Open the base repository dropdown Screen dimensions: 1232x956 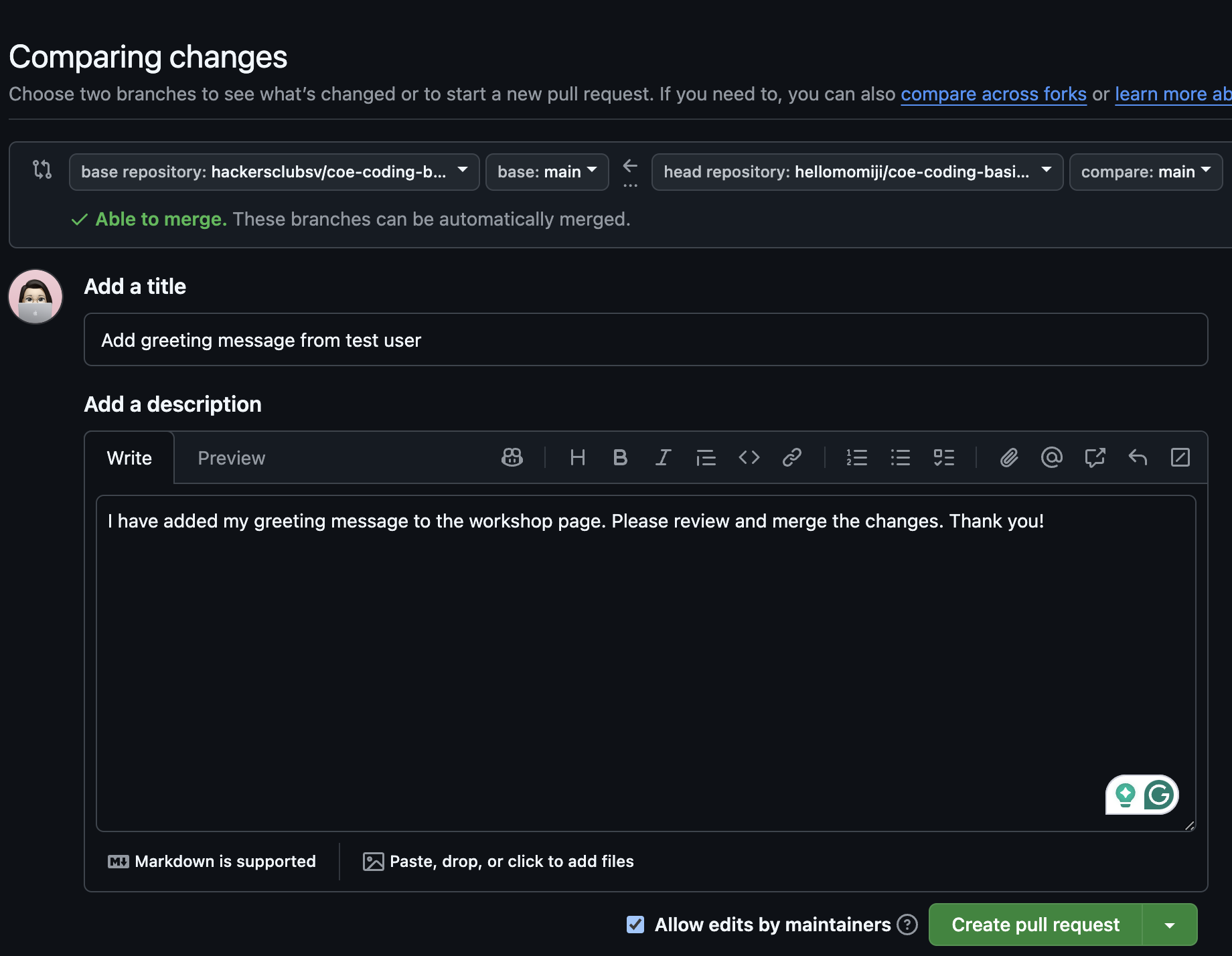(274, 171)
